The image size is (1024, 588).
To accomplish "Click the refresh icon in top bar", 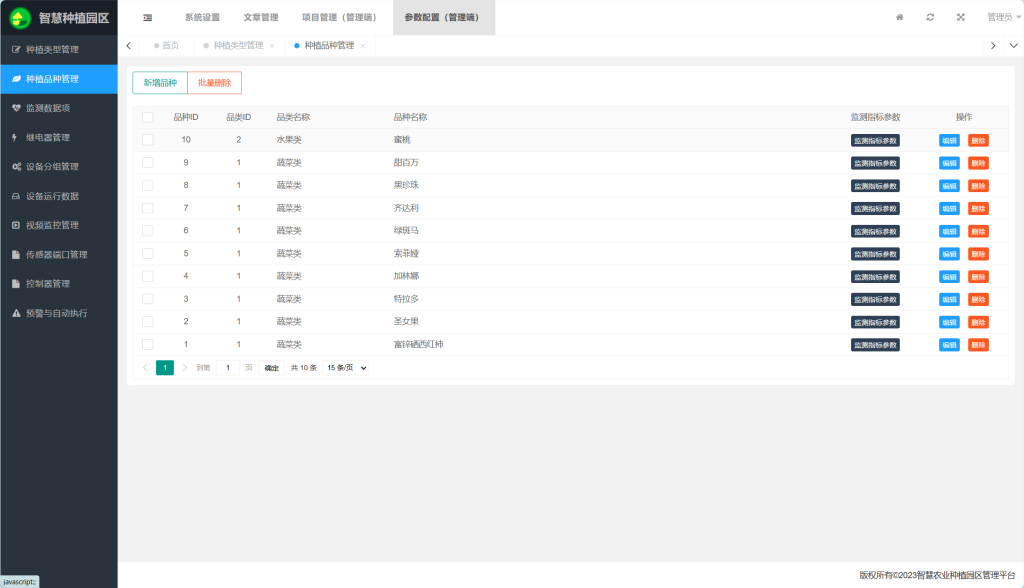I will click(x=930, y=17).
